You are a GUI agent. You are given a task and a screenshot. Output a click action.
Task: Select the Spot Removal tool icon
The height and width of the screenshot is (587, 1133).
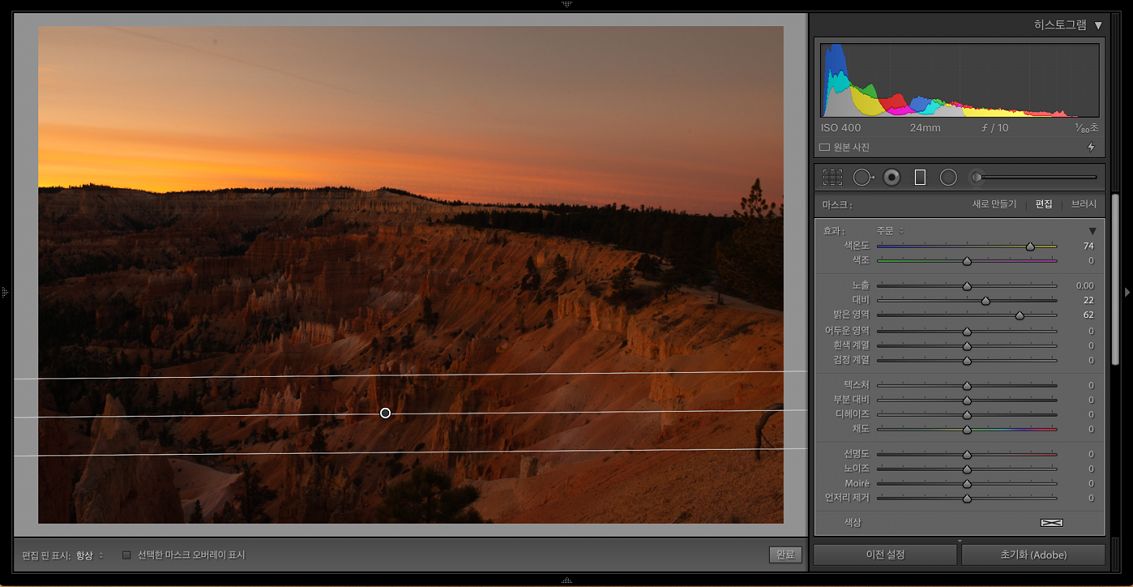[863, 177]
